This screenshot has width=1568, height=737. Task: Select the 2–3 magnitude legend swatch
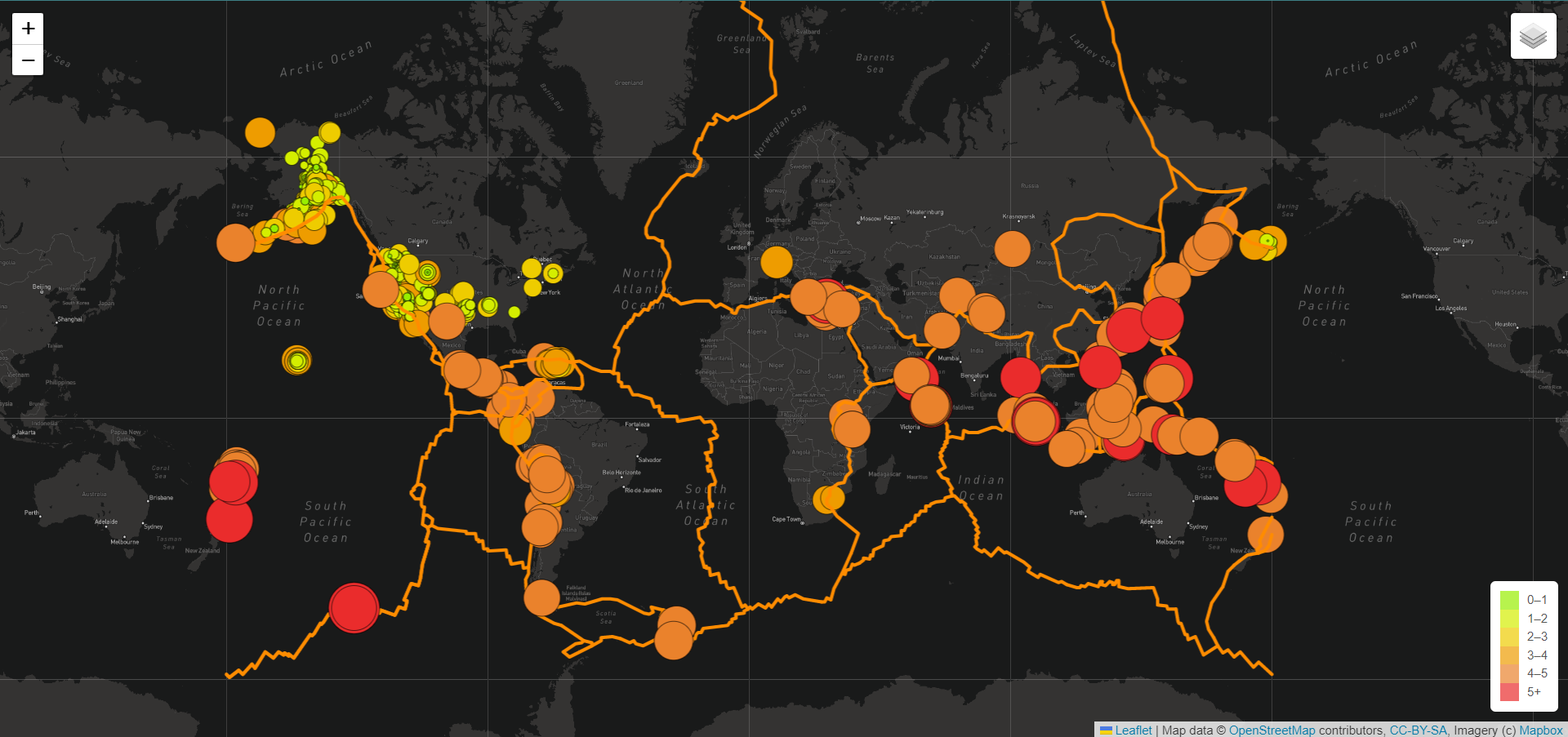click(x=1509, y=637)
